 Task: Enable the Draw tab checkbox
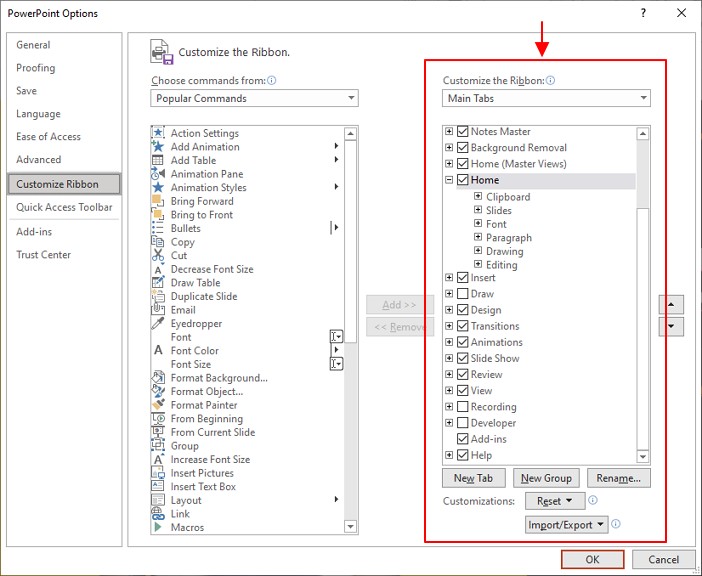point(463,294)
